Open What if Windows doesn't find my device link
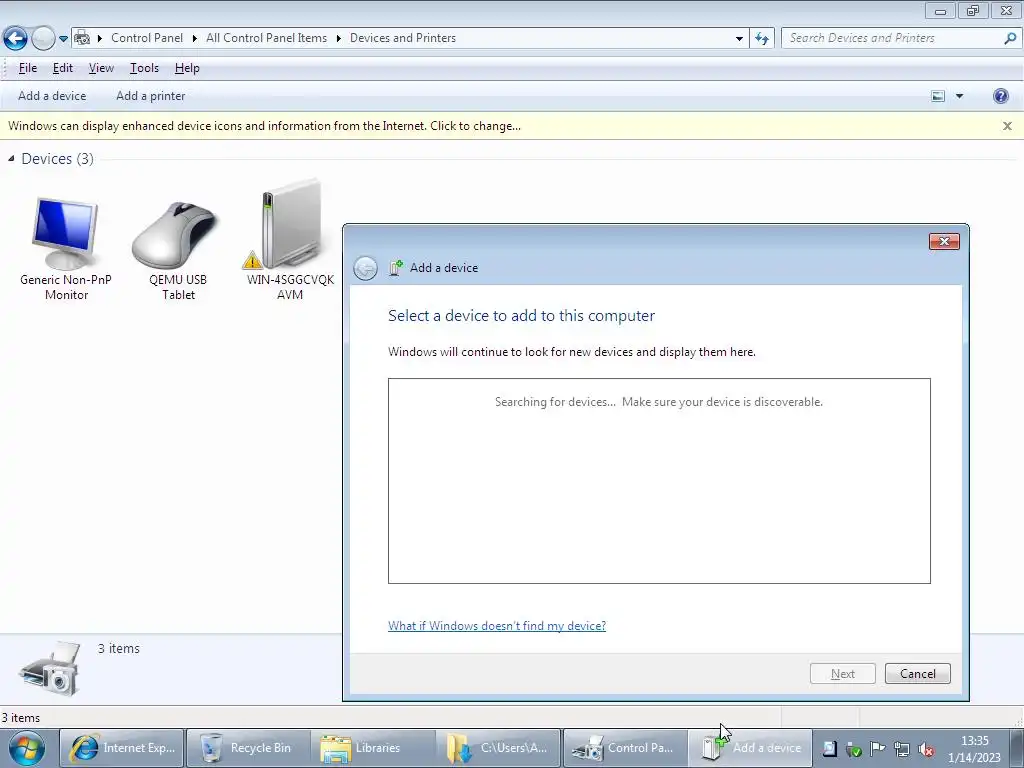The height and width of the screenshot is (768, 1024). click(x=497, y=626)
